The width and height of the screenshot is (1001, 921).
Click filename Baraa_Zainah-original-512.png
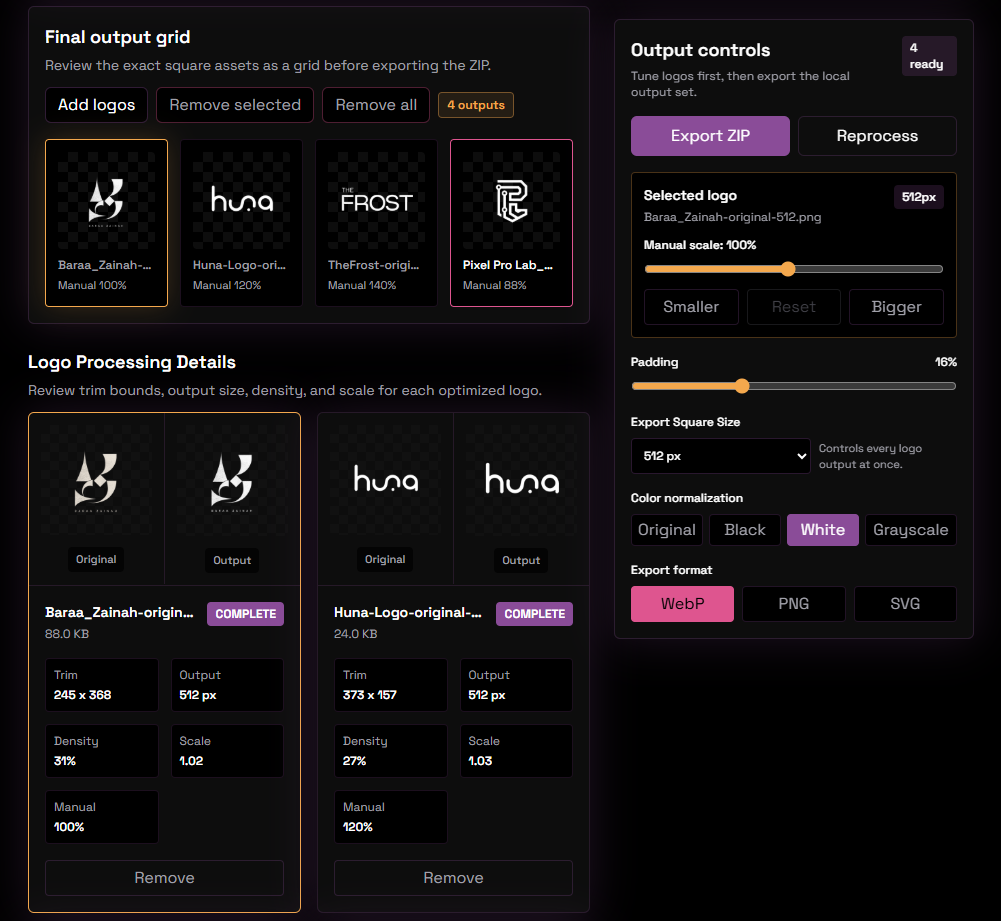(x=732, y=217)
